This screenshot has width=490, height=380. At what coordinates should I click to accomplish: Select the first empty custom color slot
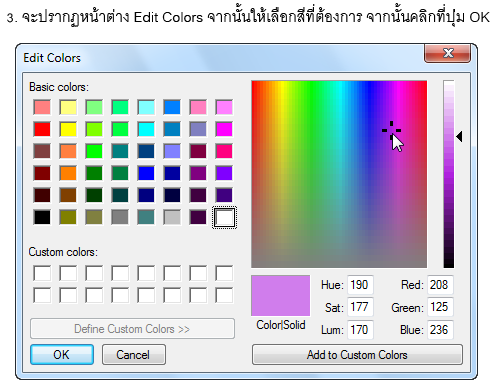[42, 273]
